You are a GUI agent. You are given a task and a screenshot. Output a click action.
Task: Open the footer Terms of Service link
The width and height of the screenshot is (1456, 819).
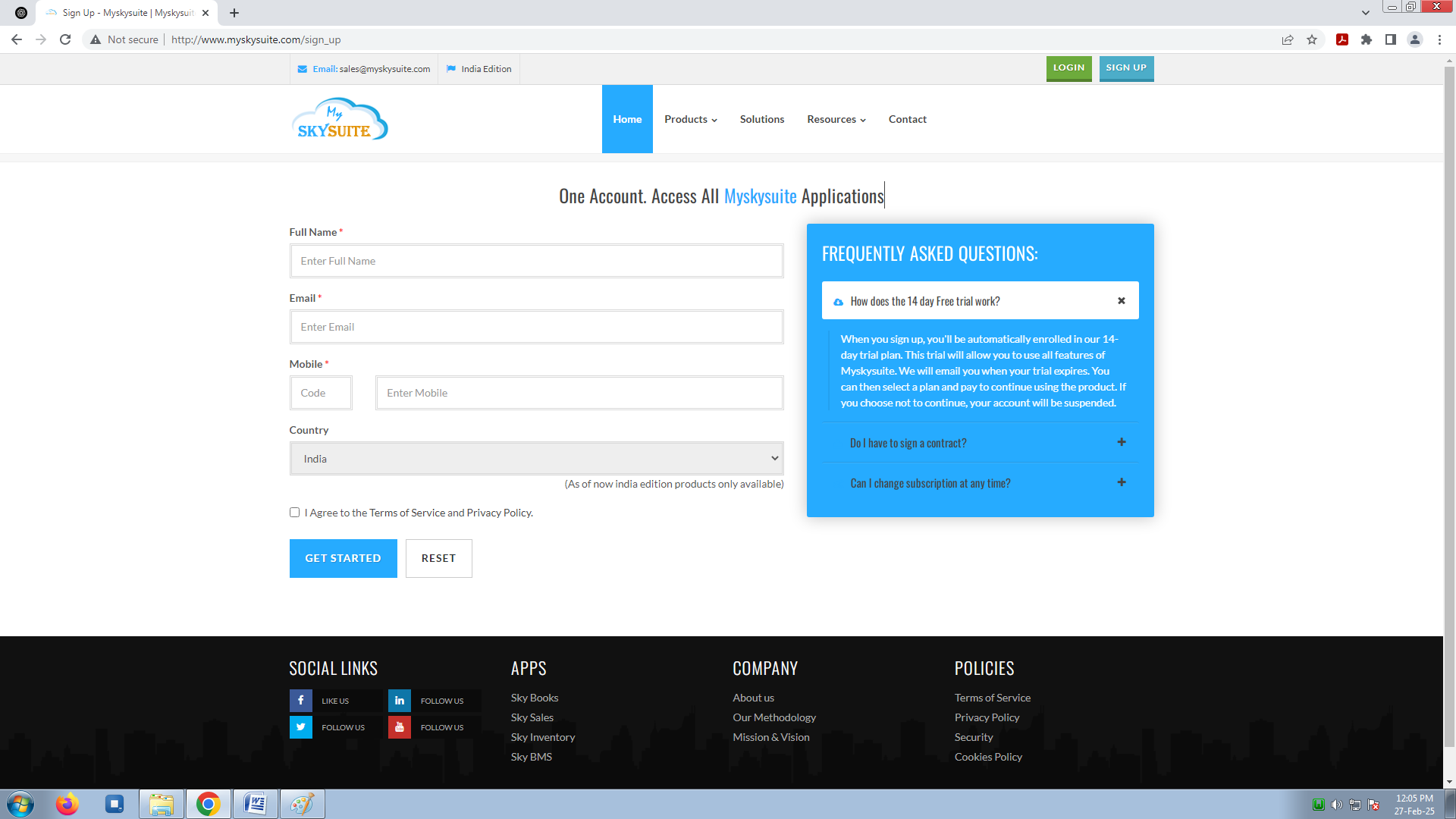(993, 698)
